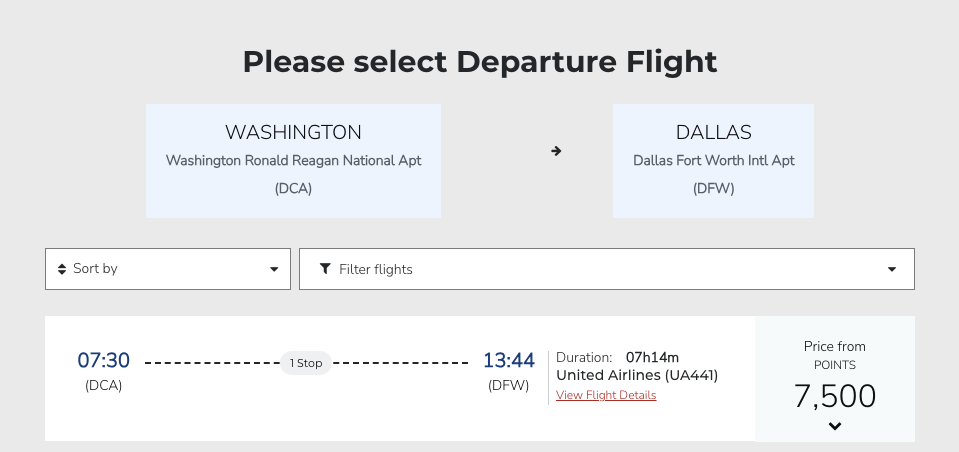Click the 1 Stop badge

coord(306,363)
